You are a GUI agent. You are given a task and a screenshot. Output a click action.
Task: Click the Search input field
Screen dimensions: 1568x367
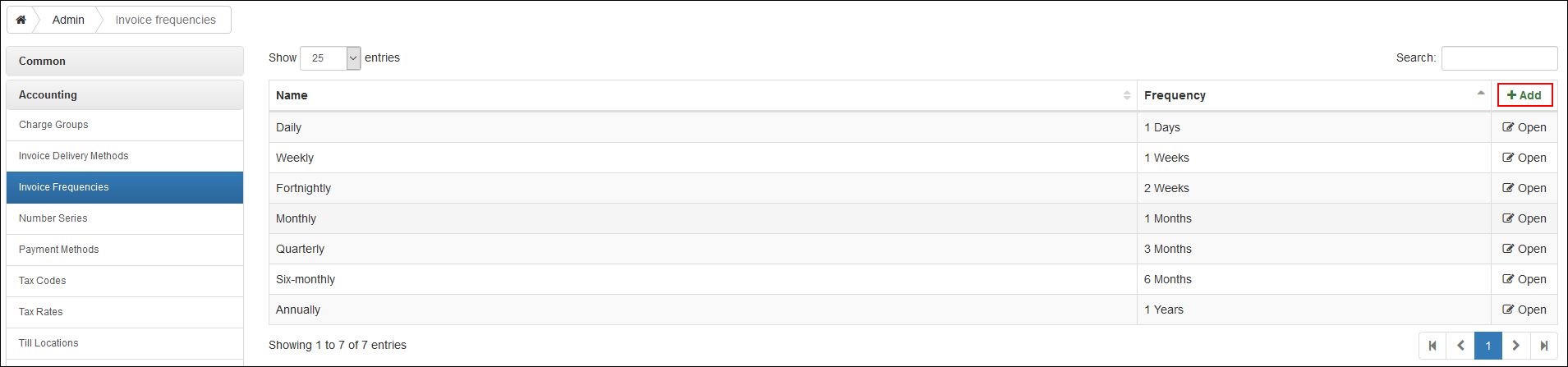(x=1499, y=58)
